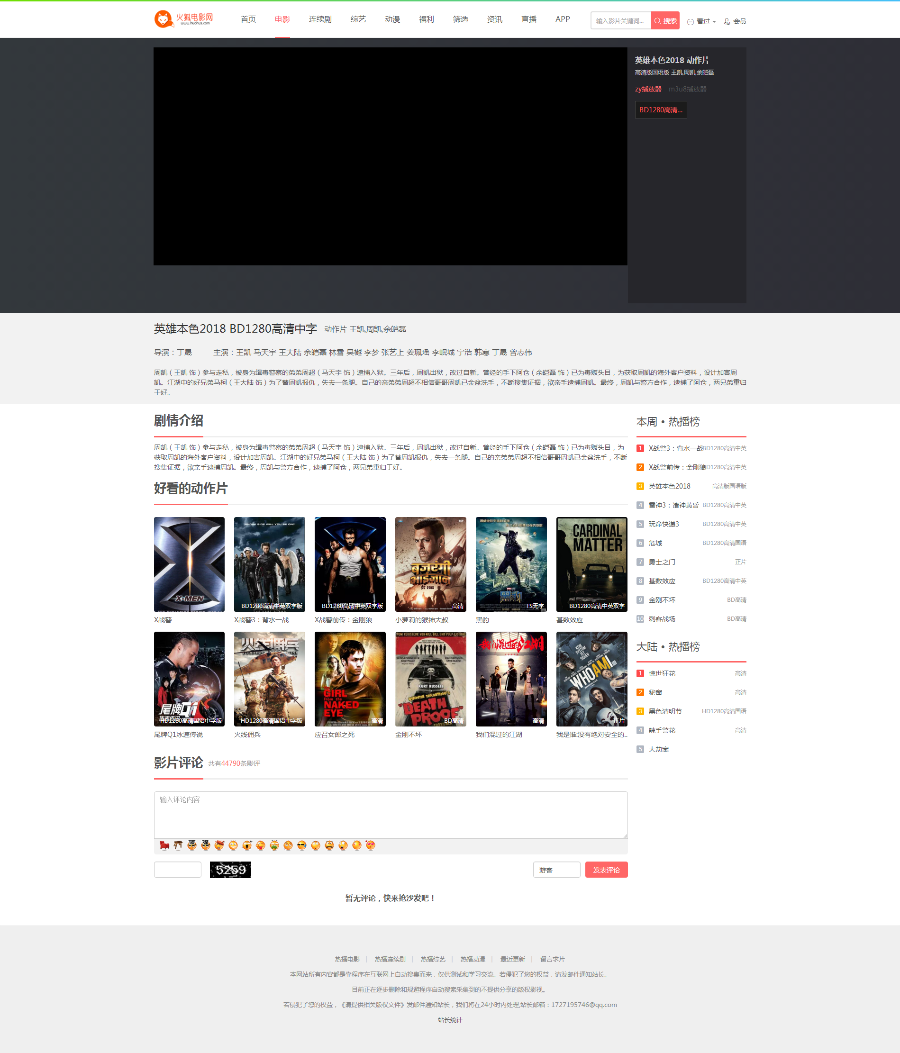
Task: Open 综艺 in the top navigation
Action: point(358,19)
